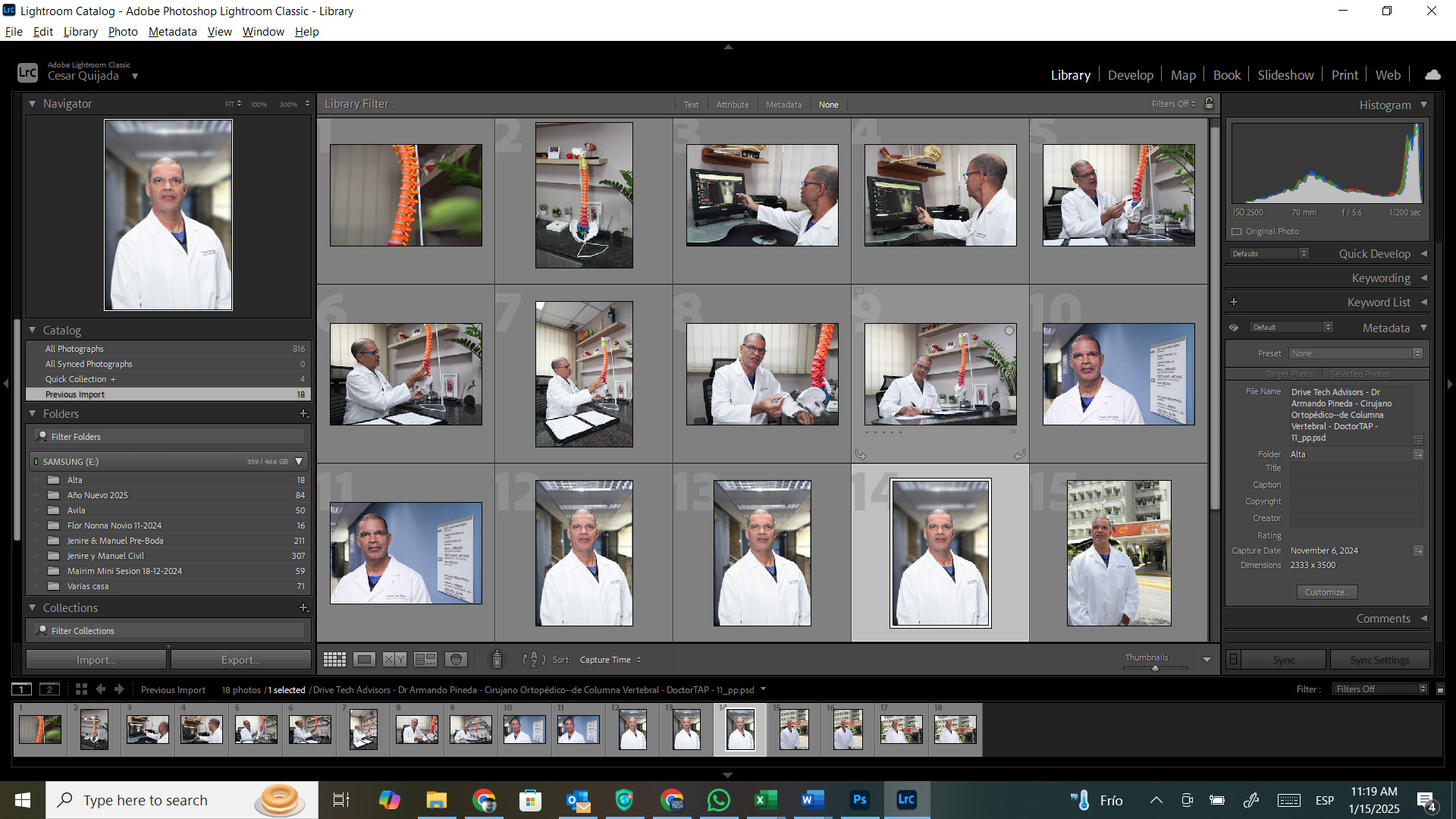1456x819 pixels.
Task: Collapse the Catalog panel triangle
Action: pyautogui.click(x=33, y=331)
